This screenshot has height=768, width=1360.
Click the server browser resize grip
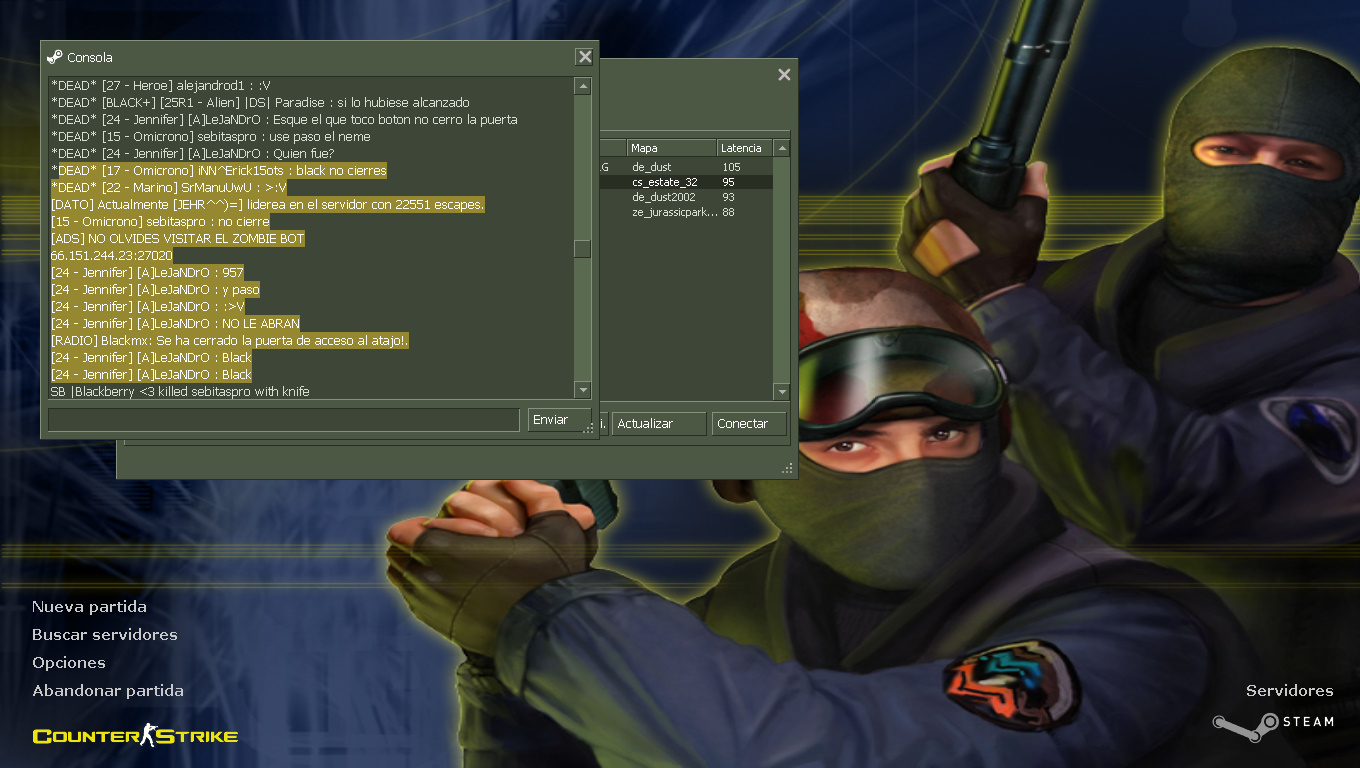pos(788,468)
